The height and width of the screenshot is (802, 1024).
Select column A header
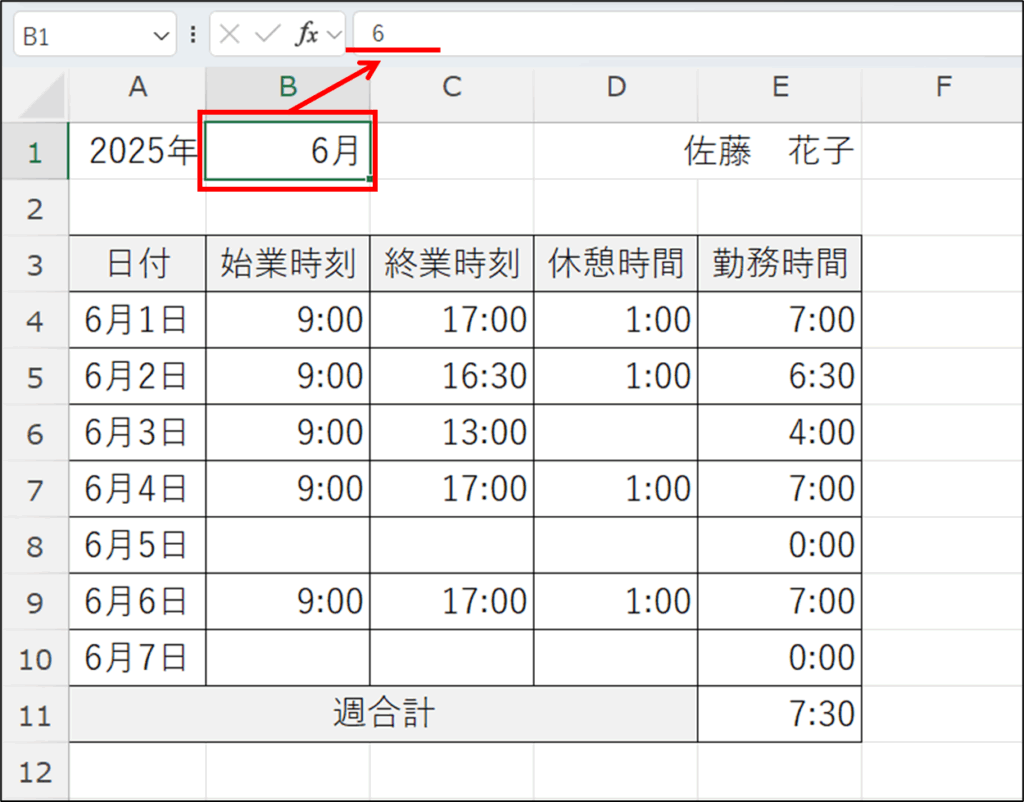(x=137, y=88)
